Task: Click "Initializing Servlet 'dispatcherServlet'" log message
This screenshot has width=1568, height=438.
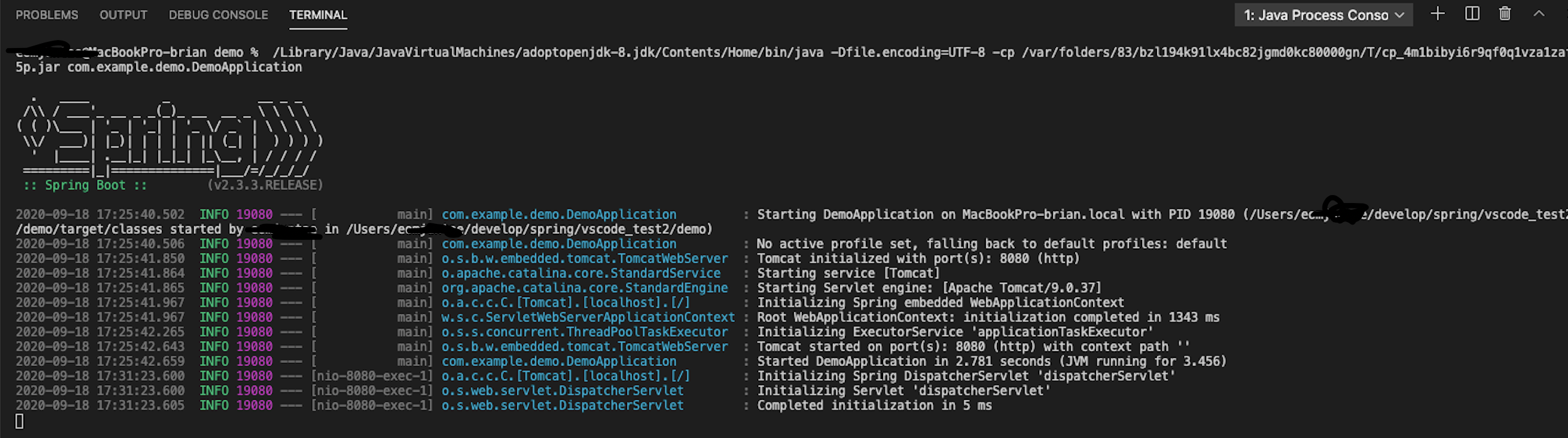Action: coord(903,391)
